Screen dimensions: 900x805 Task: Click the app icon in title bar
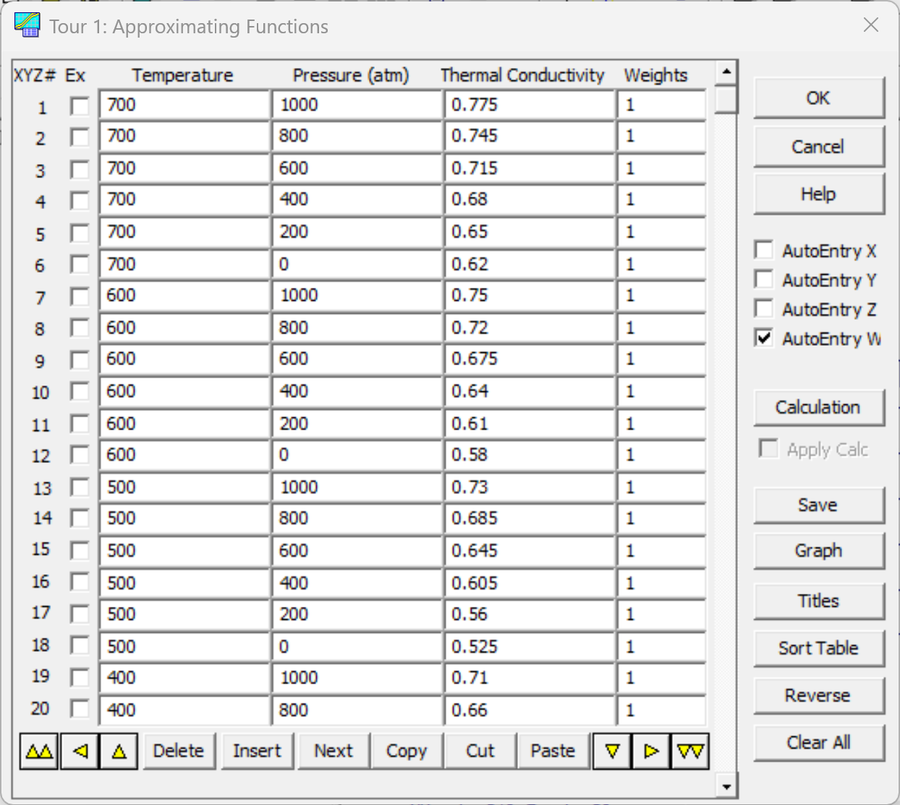[x=26, y=25]
